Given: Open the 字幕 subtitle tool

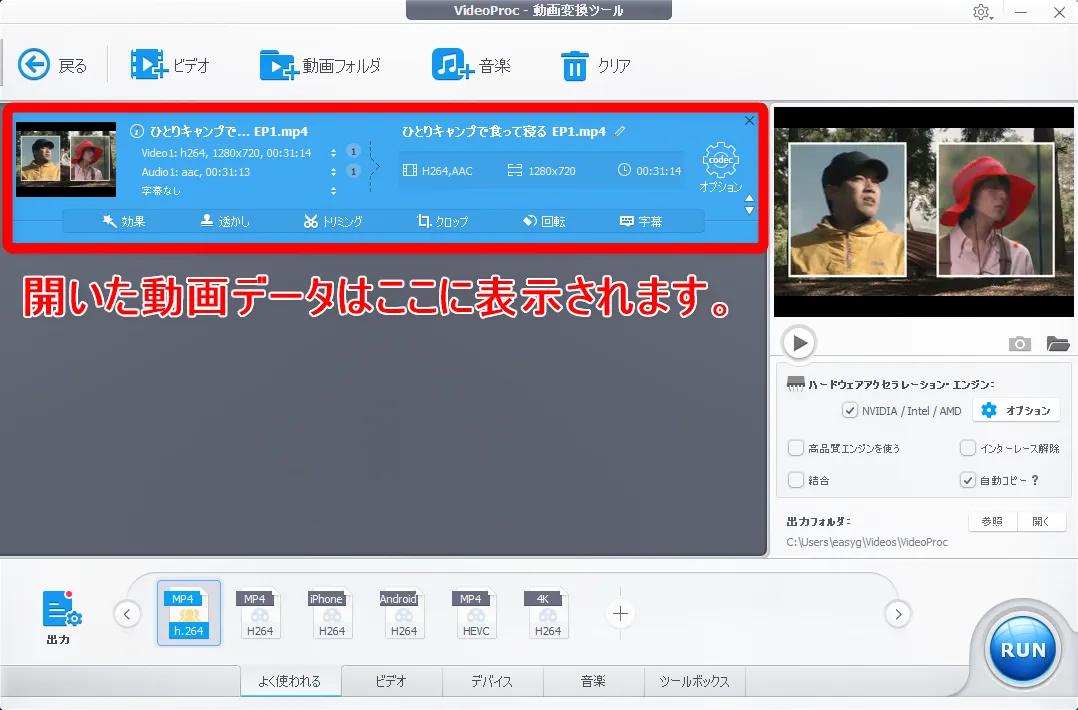Looking at the screenshot, I should [x=641, y=221].
